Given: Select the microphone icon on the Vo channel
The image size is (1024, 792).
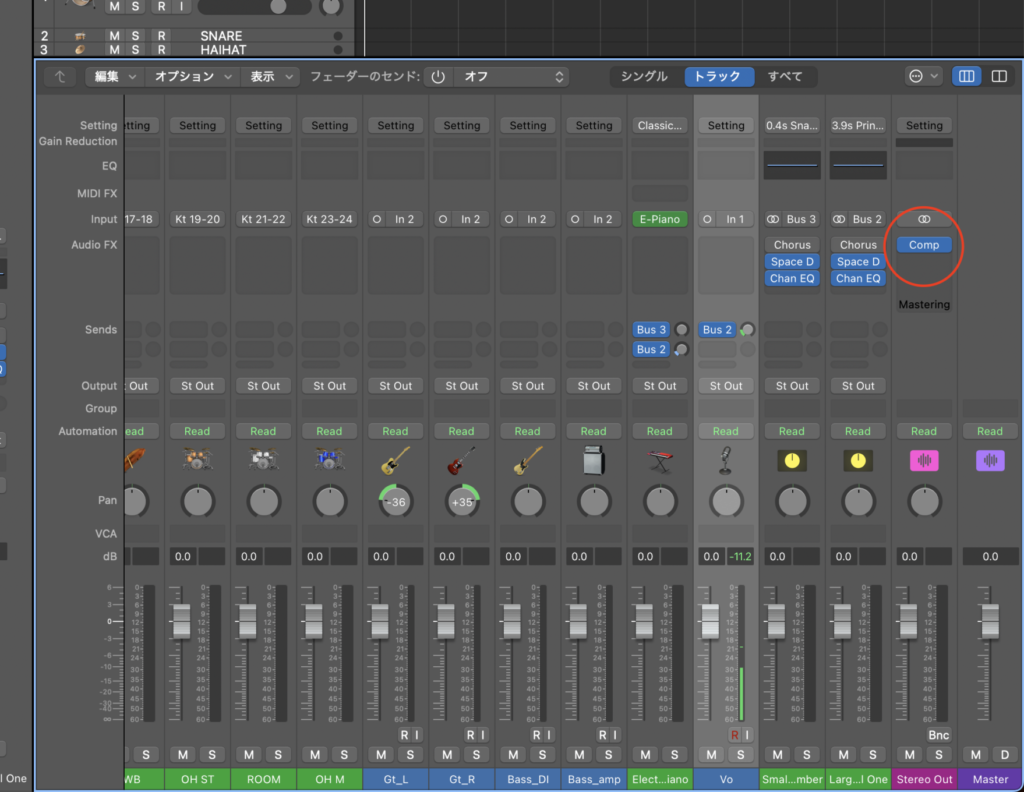Looking at the screenshot, I should tap(726, 460).
